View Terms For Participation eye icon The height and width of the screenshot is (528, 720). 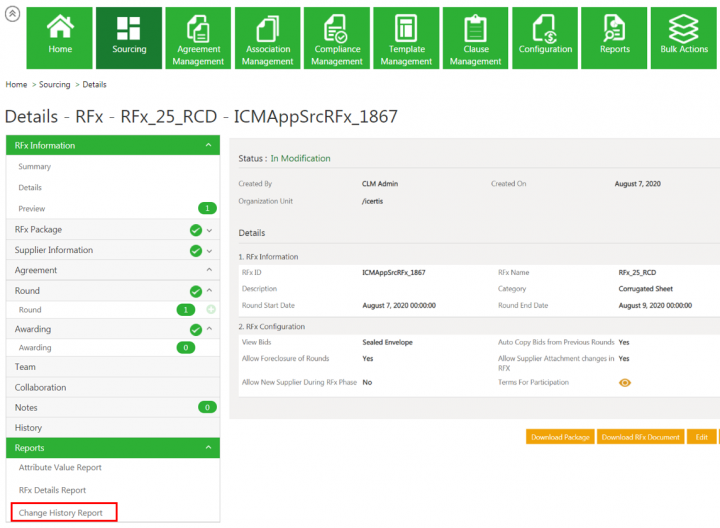(x=625, y=382)
